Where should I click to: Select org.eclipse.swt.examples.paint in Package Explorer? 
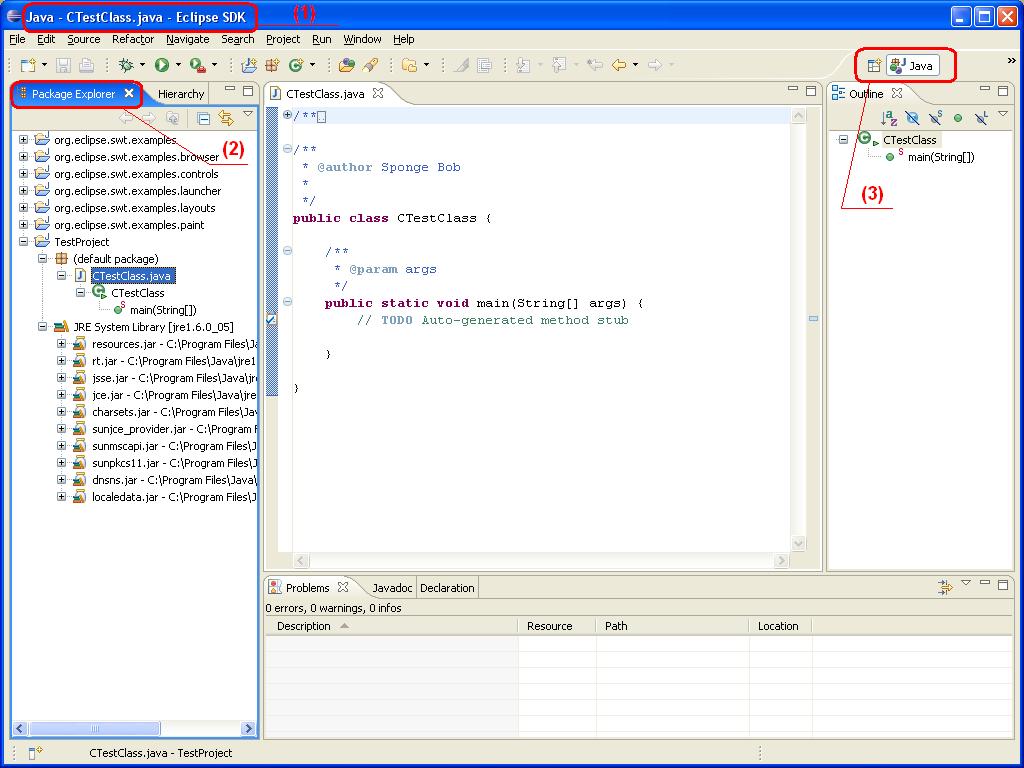click(x=129, y=225)
